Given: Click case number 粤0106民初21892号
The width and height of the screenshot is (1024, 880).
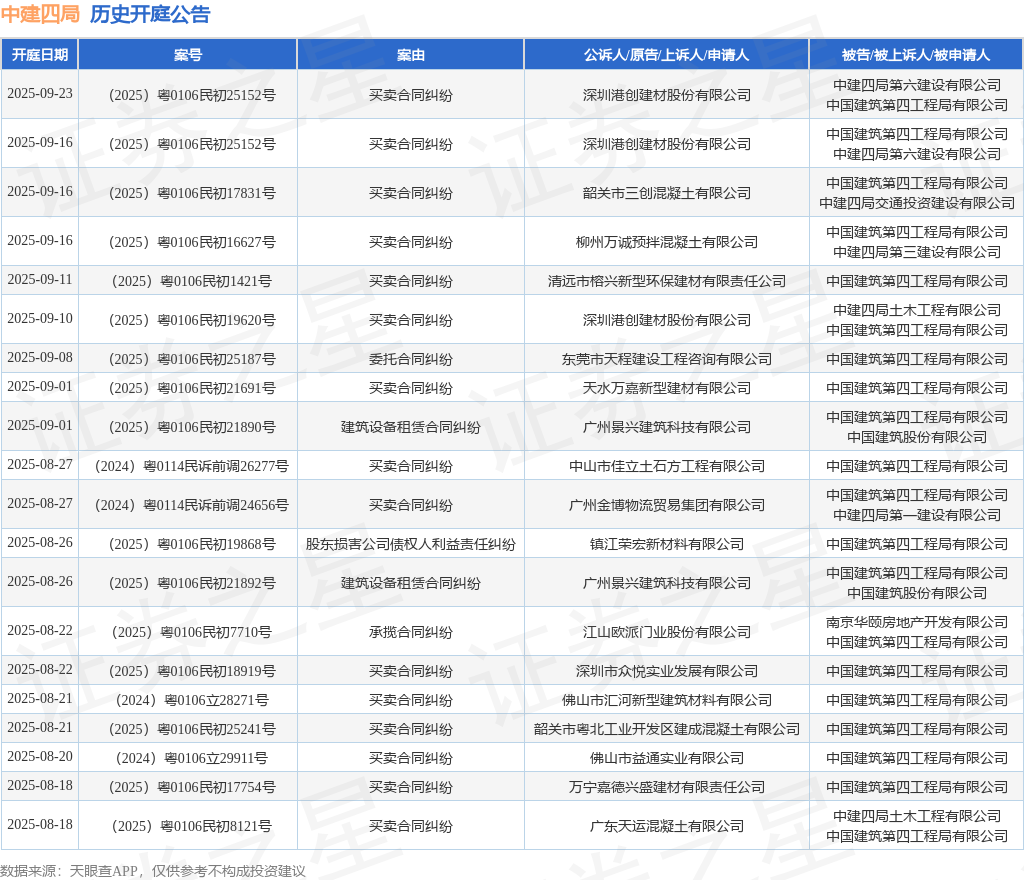Looking at the screenshot, I should pos(217,584).
